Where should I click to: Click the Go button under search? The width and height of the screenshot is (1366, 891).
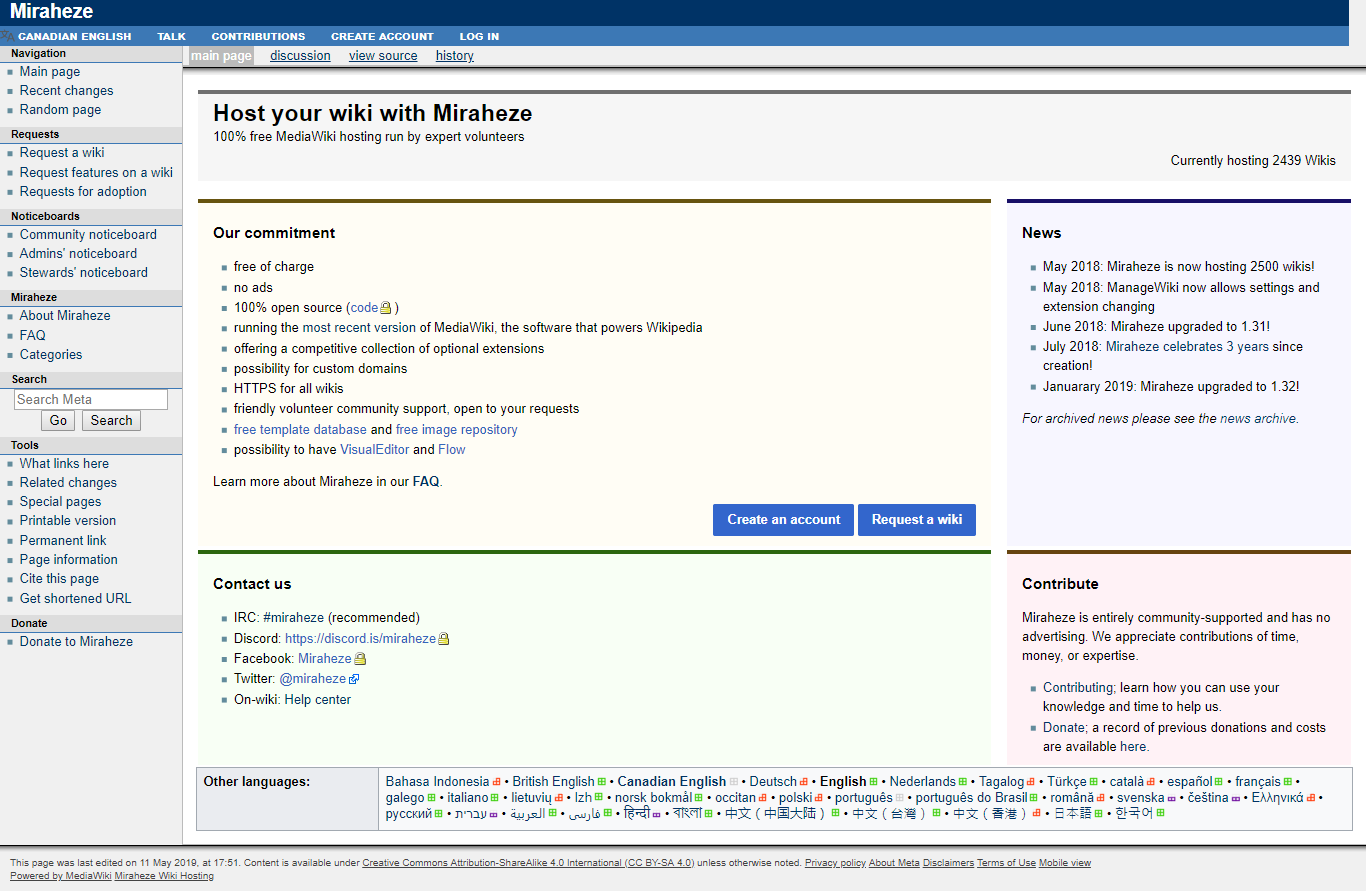pos(59,421)
